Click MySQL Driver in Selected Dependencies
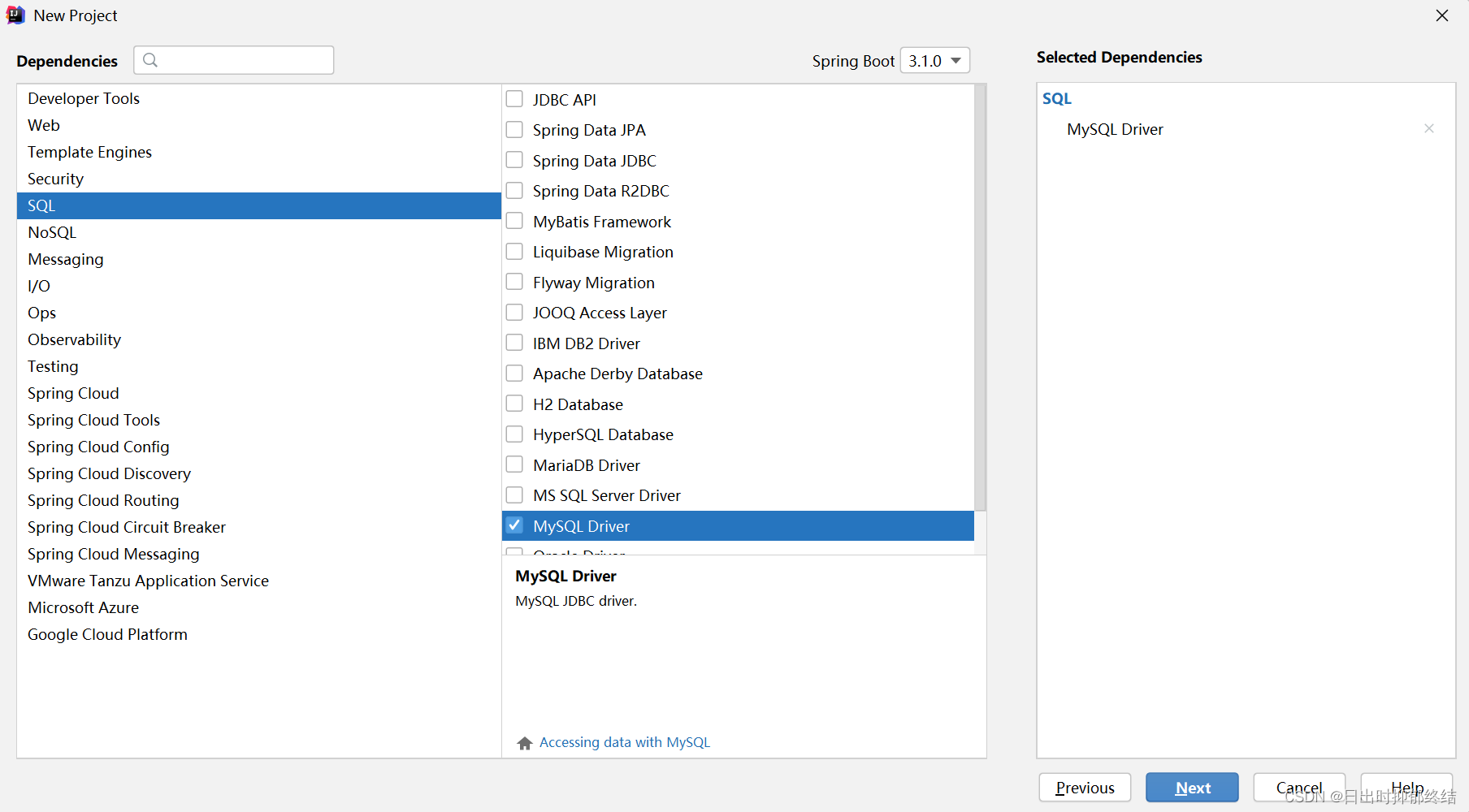 (x=1115, y=129)
